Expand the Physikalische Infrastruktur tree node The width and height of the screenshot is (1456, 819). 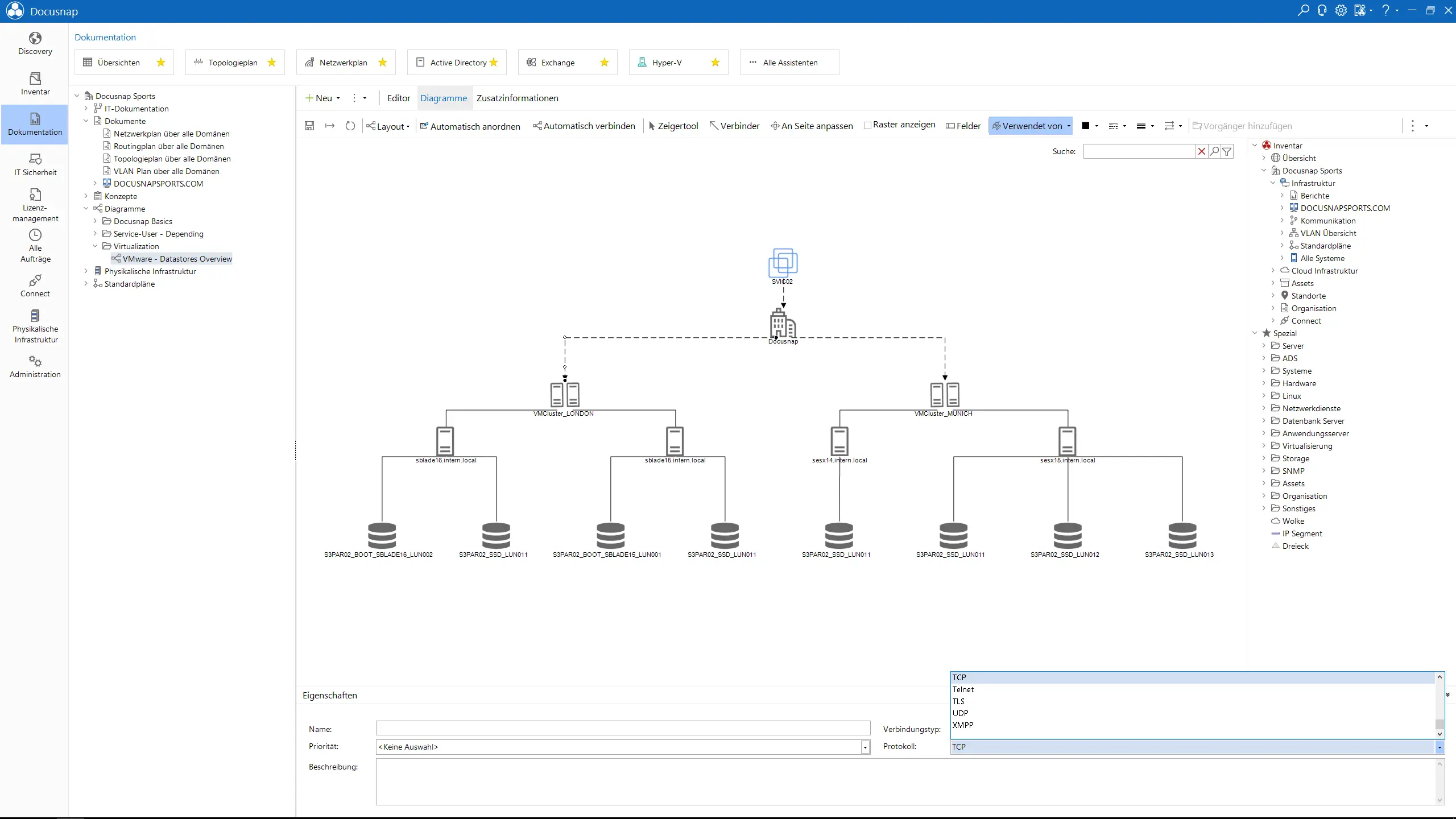tap(86, 271)
